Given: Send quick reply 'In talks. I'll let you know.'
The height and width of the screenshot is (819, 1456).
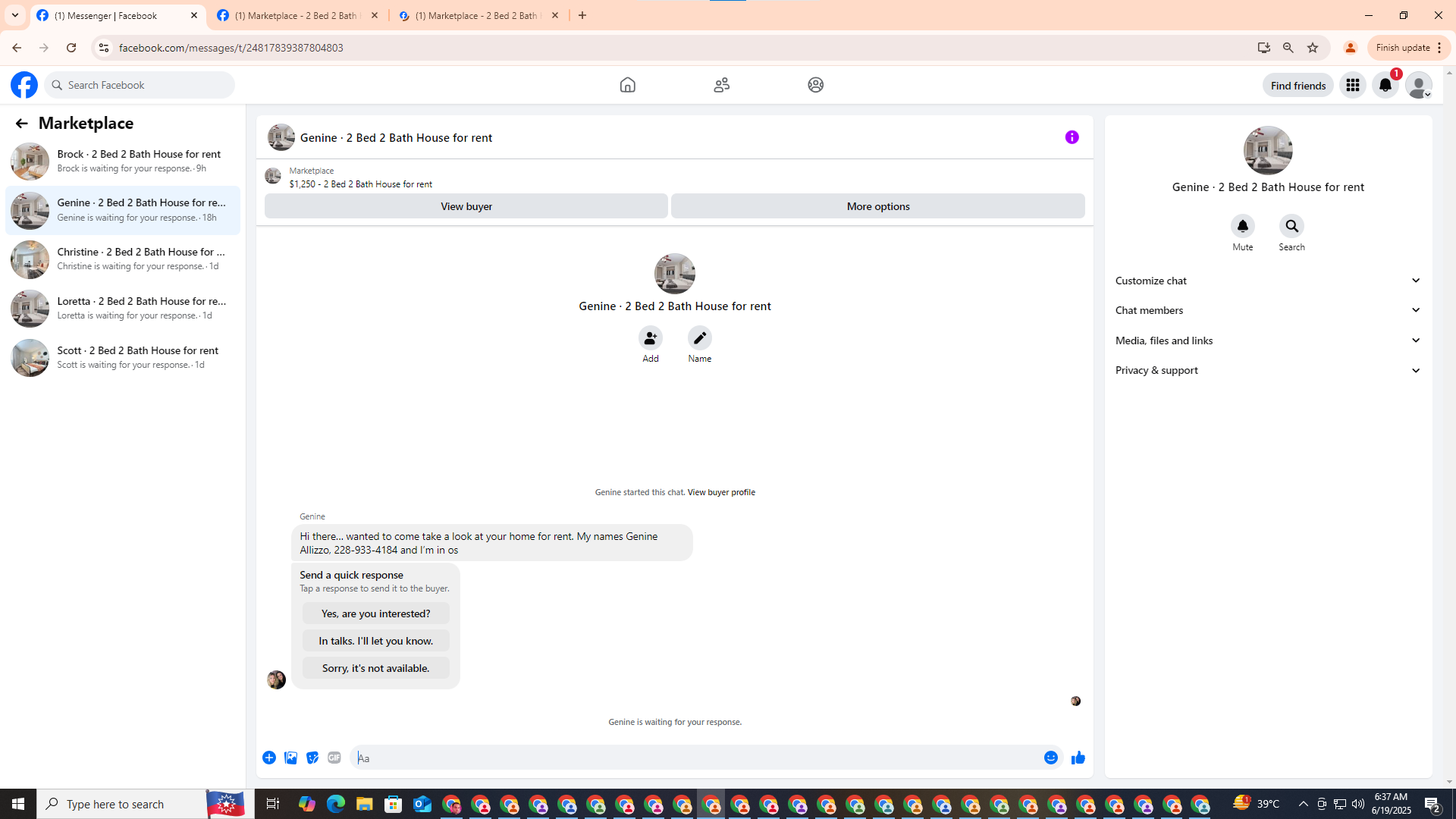Looking at the screenshot, I should click(x=375, y=640).
